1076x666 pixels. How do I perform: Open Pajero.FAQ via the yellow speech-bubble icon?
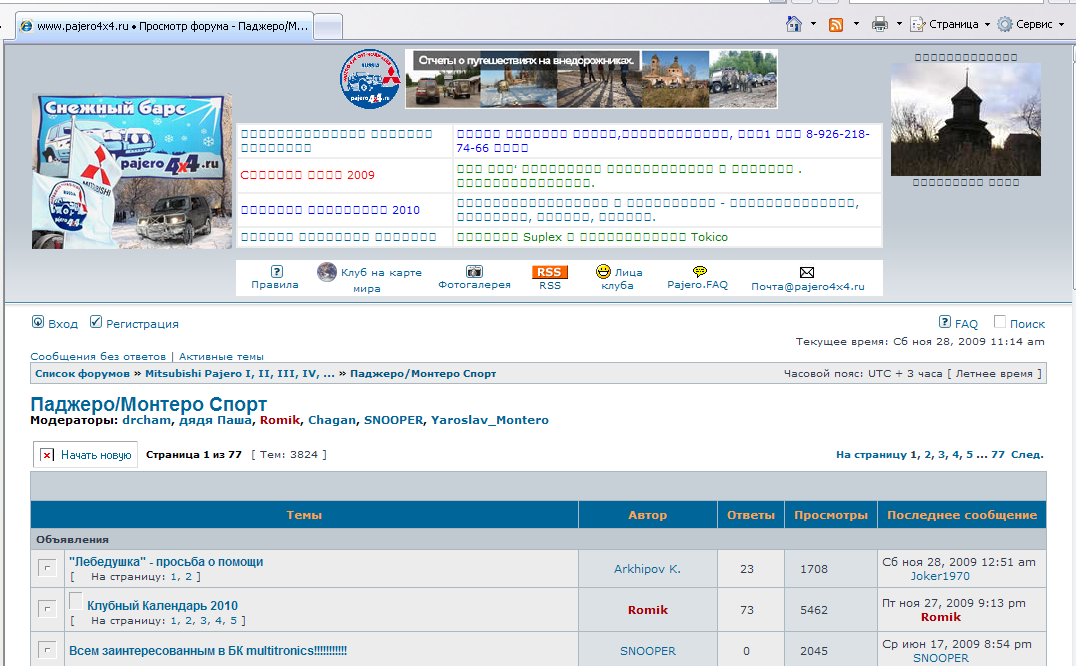[x=699, y=271]
